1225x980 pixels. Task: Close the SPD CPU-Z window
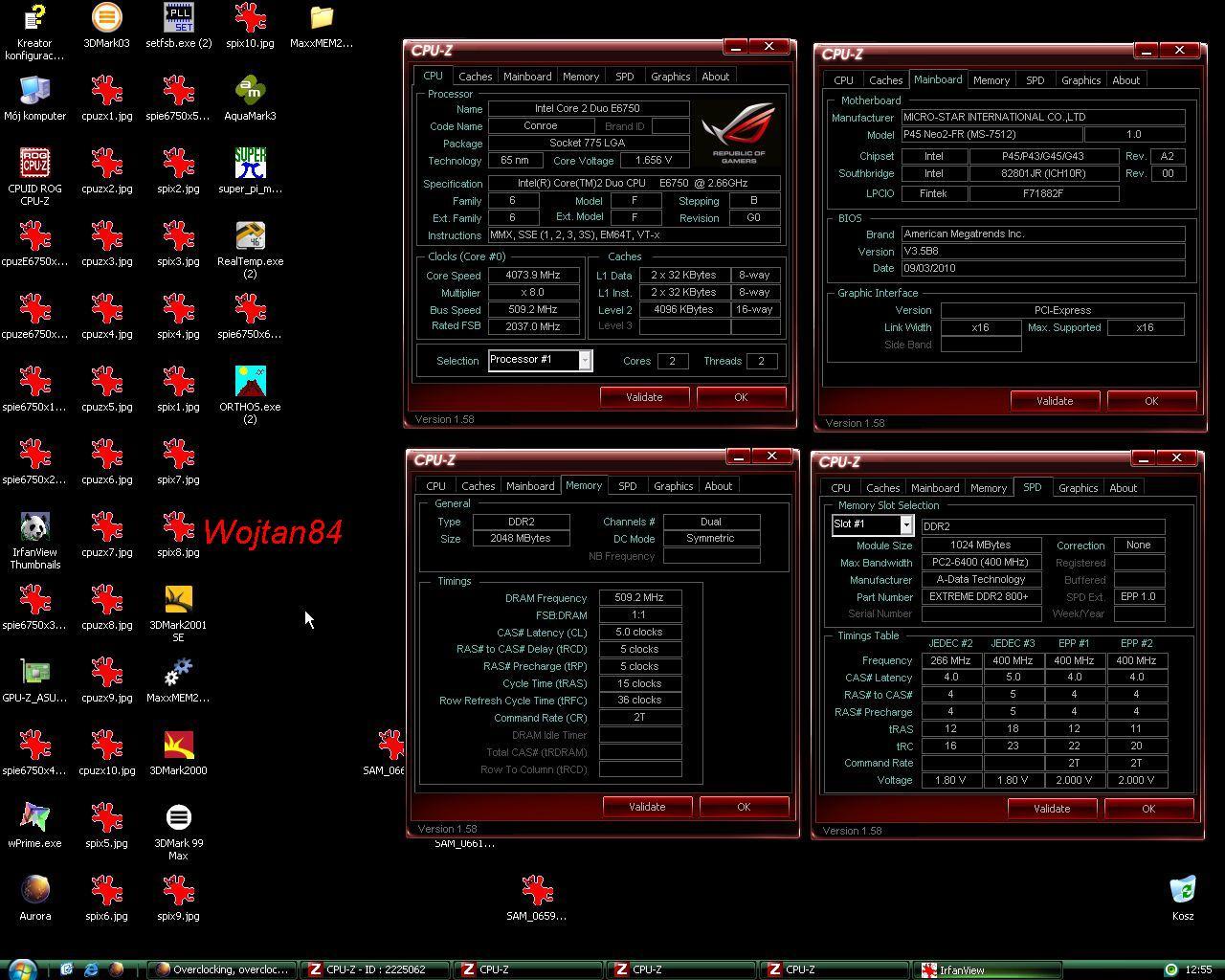click(x=1176, y=458)
